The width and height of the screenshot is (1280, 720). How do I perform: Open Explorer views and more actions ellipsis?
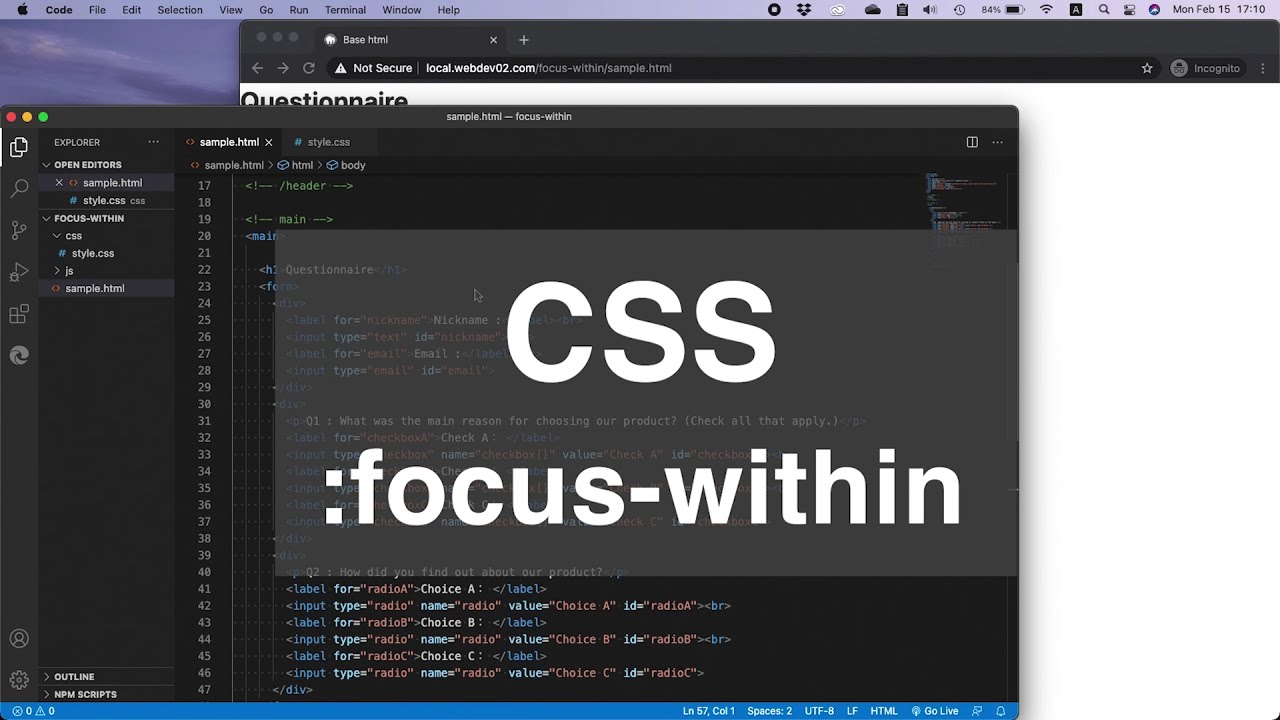[x=153, y=142]
